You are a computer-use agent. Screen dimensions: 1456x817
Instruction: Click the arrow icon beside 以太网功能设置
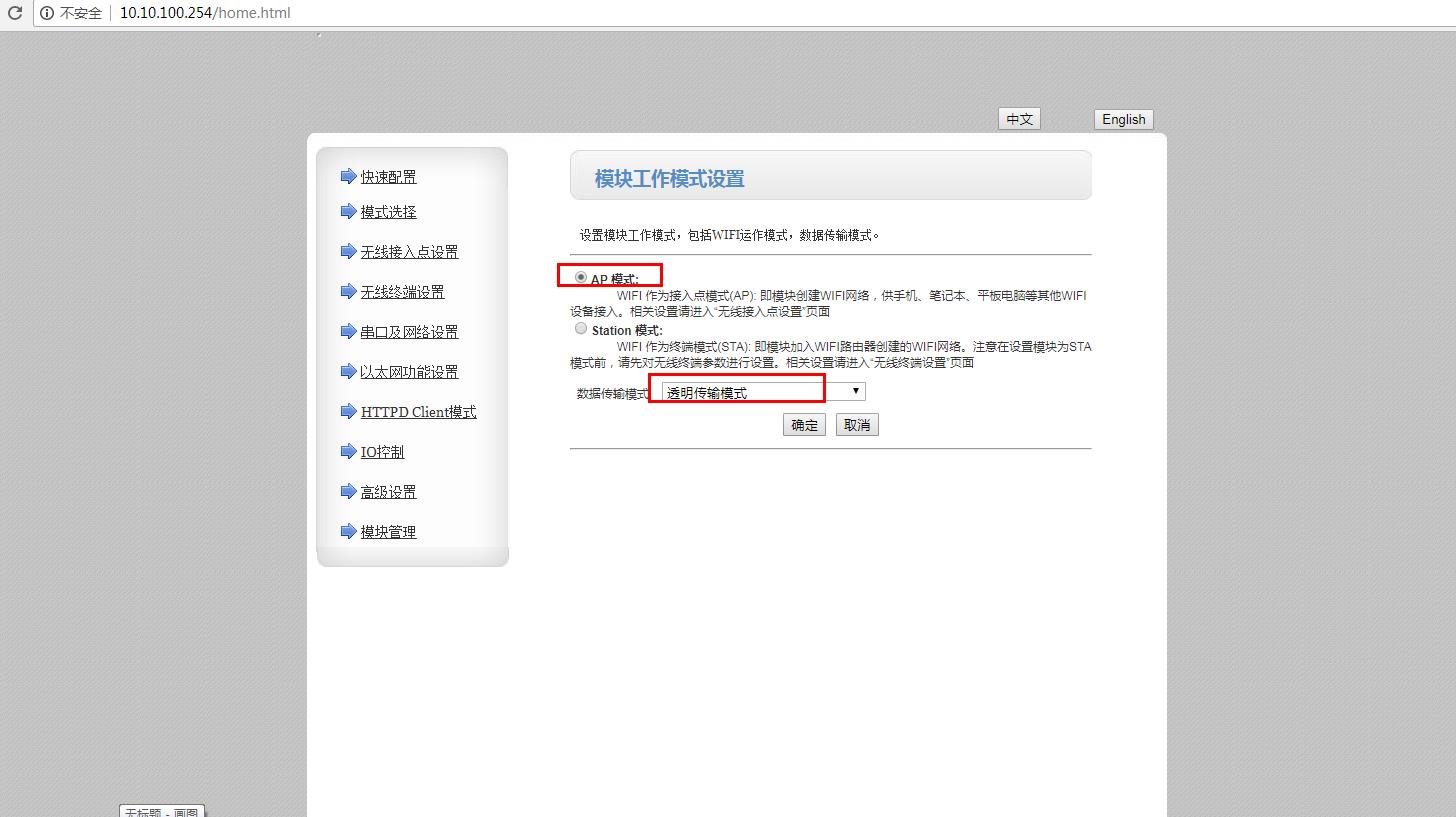click(348, 372)
